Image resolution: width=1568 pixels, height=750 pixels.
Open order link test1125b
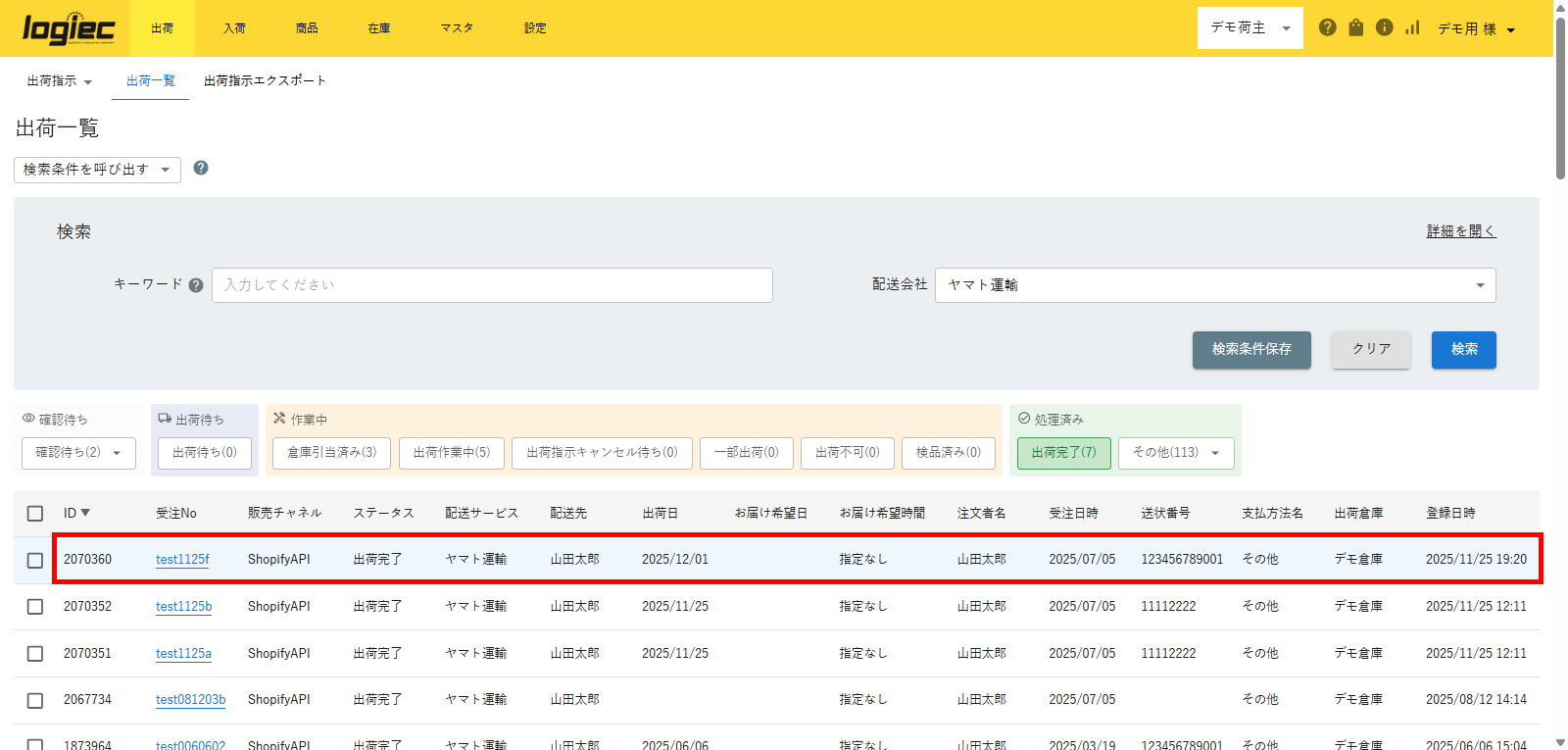coord(183,607)
